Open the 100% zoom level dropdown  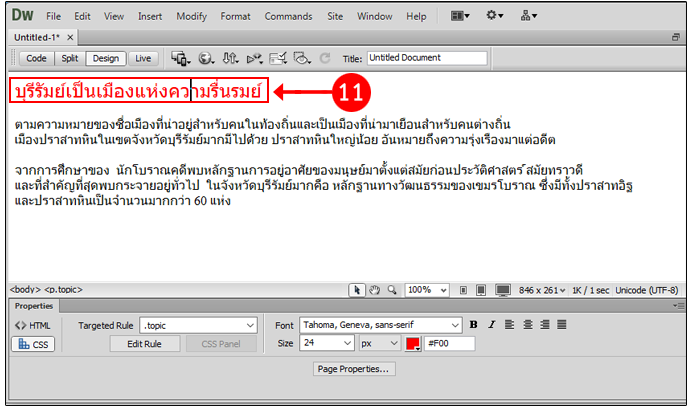[427, 289]
